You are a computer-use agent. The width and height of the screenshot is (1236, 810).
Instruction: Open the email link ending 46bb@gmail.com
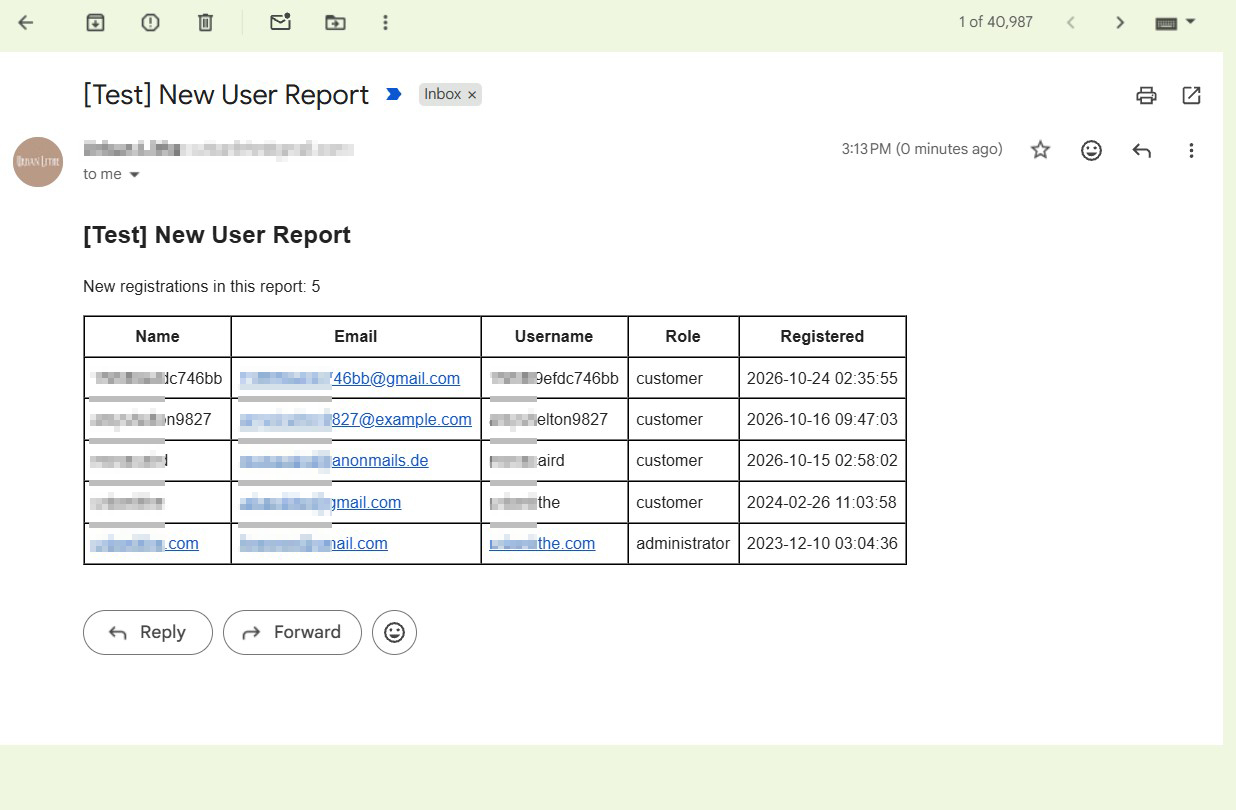coord(350,378)
